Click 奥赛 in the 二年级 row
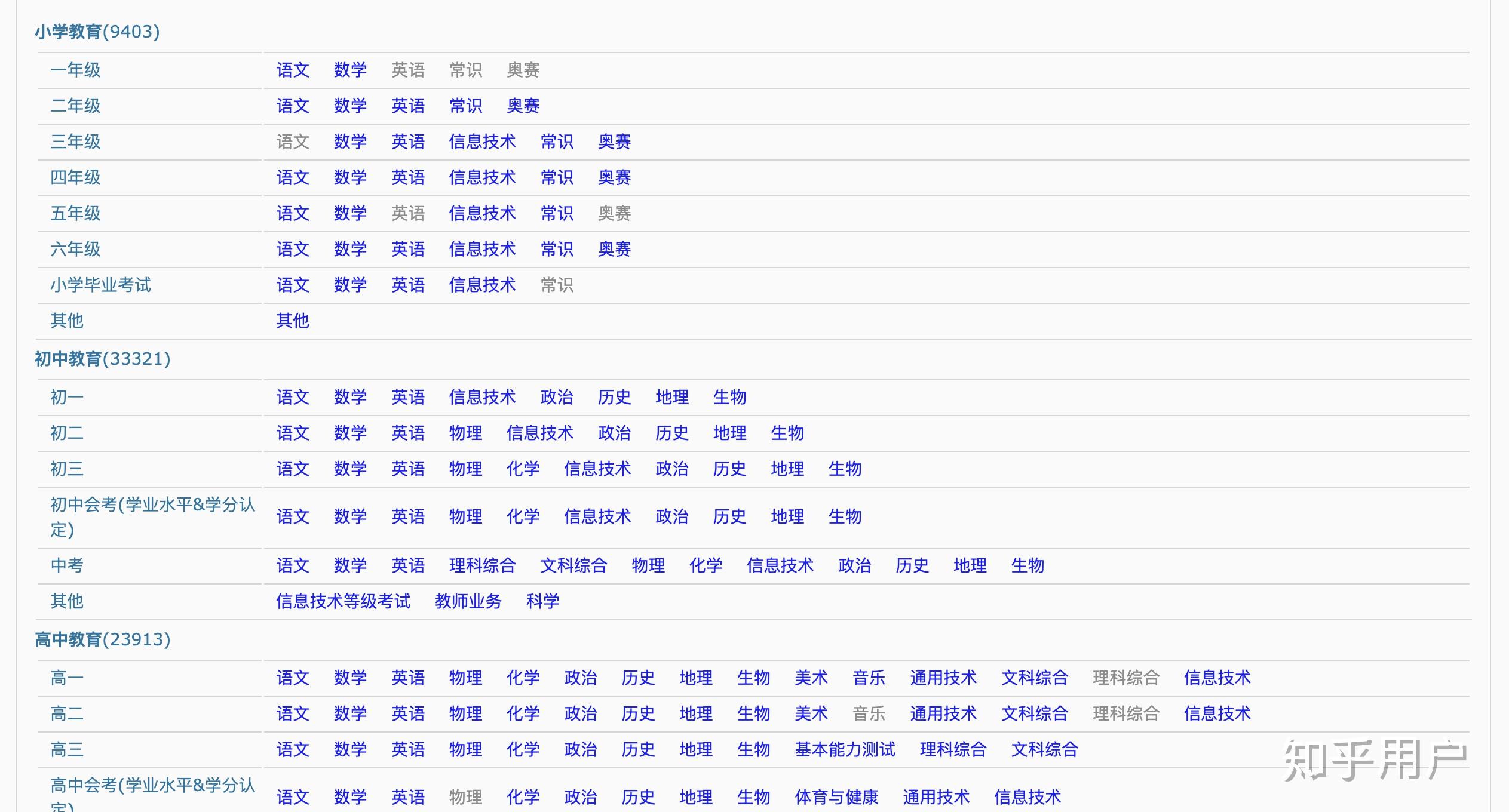 (523, 106)
